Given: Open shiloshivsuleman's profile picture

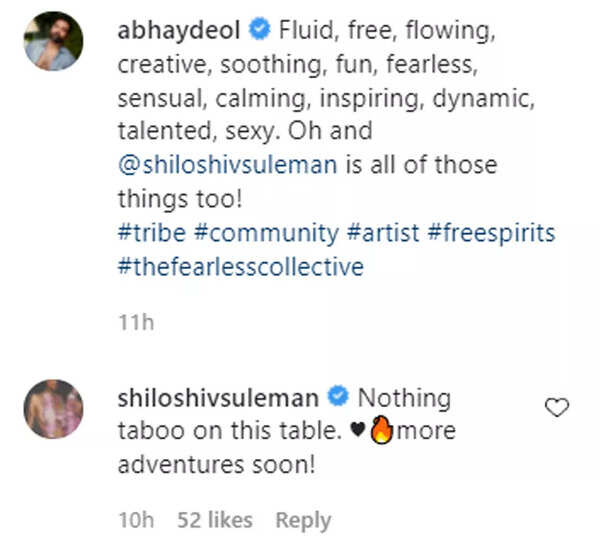Looking at the screenshot, I should pos(52,408).
